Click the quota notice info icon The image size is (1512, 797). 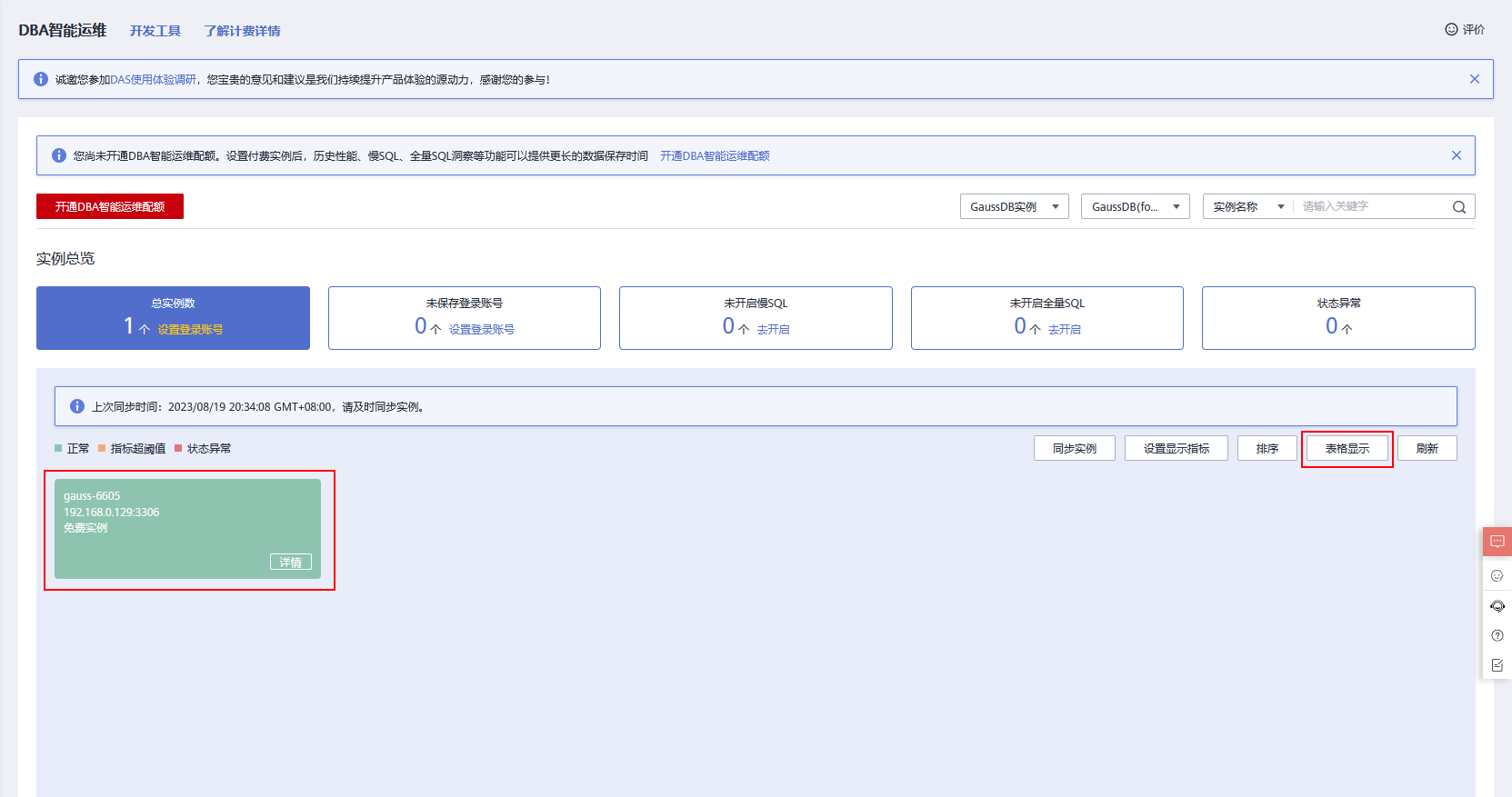[59, 155]
